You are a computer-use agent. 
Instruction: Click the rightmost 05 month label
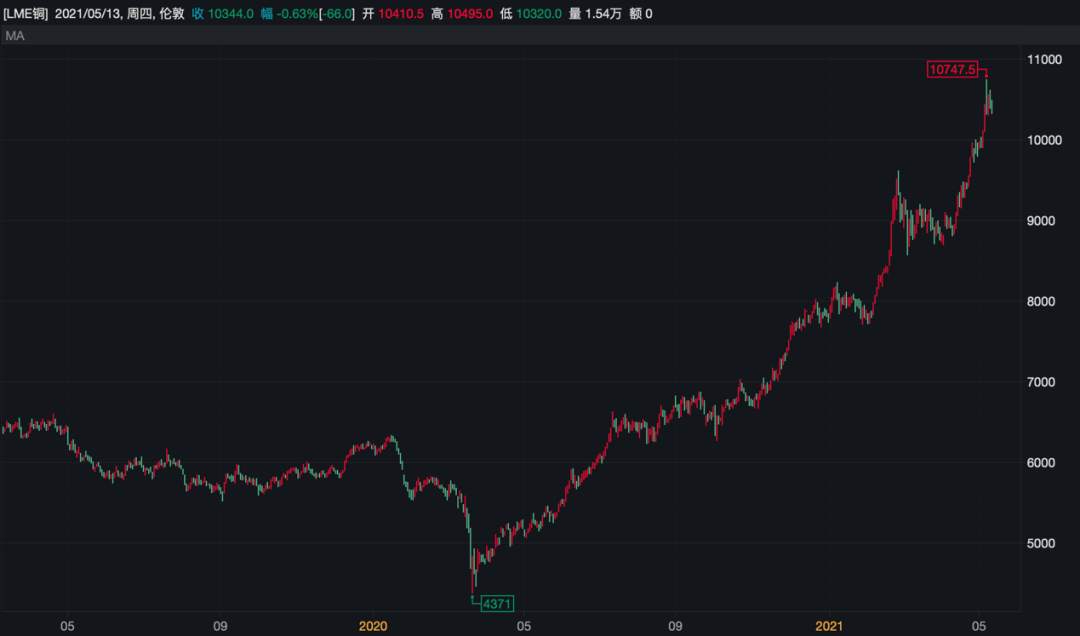click(x=979, y=626)
